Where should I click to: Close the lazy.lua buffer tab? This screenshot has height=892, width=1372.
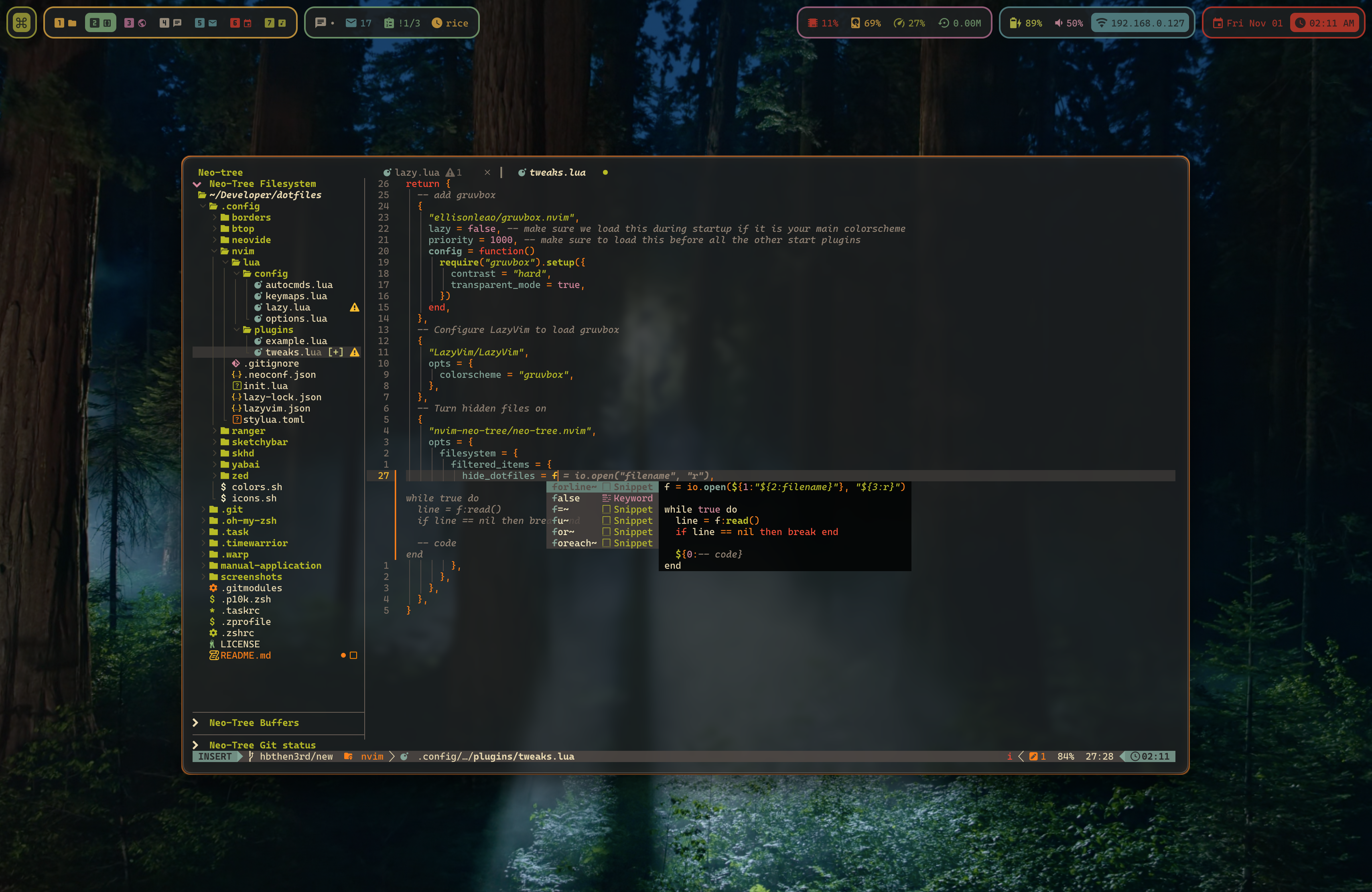tap(488, 172)
